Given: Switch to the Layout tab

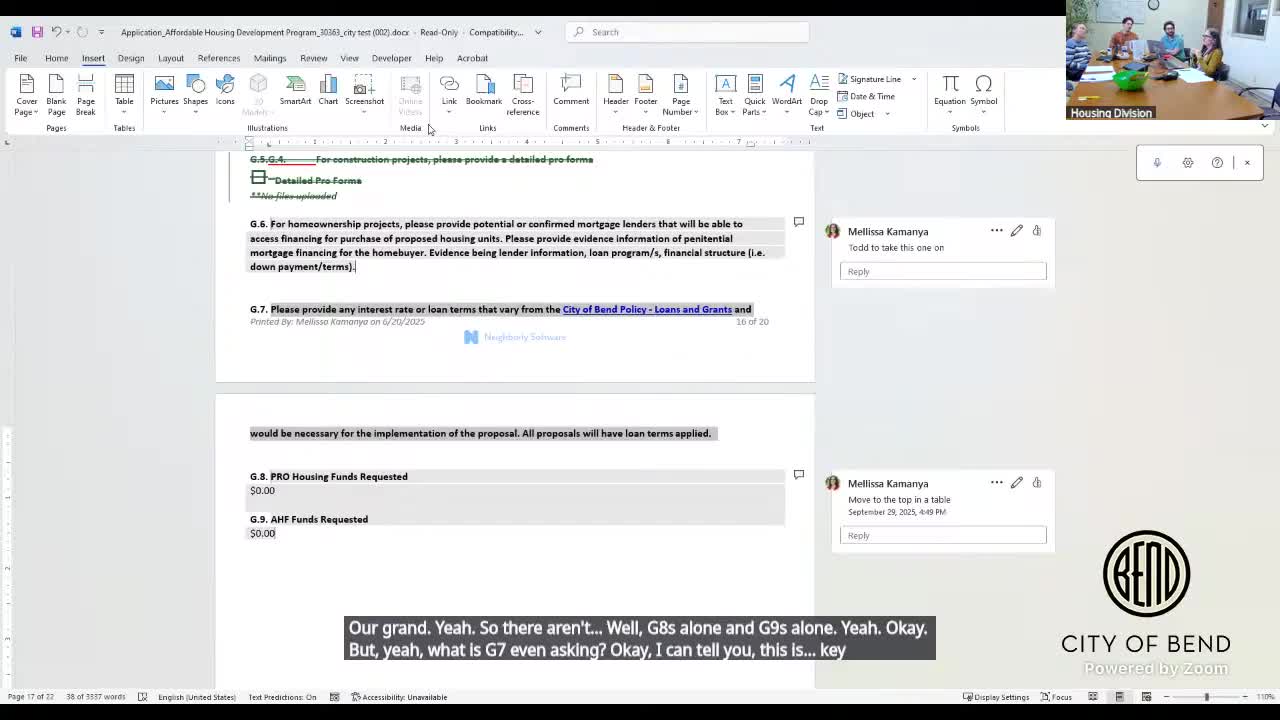Looking at the screenshot, I should click(171, 58).
